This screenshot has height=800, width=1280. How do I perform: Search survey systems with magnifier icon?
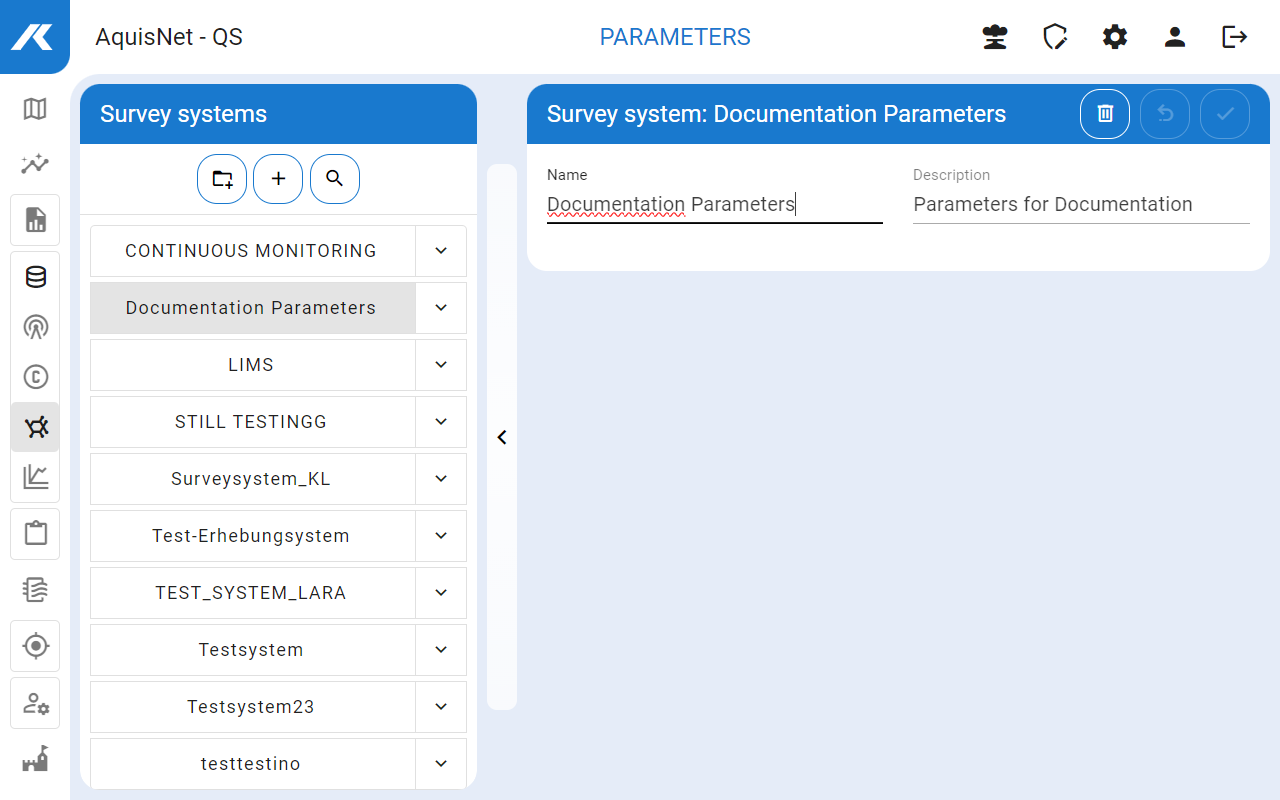335,179
